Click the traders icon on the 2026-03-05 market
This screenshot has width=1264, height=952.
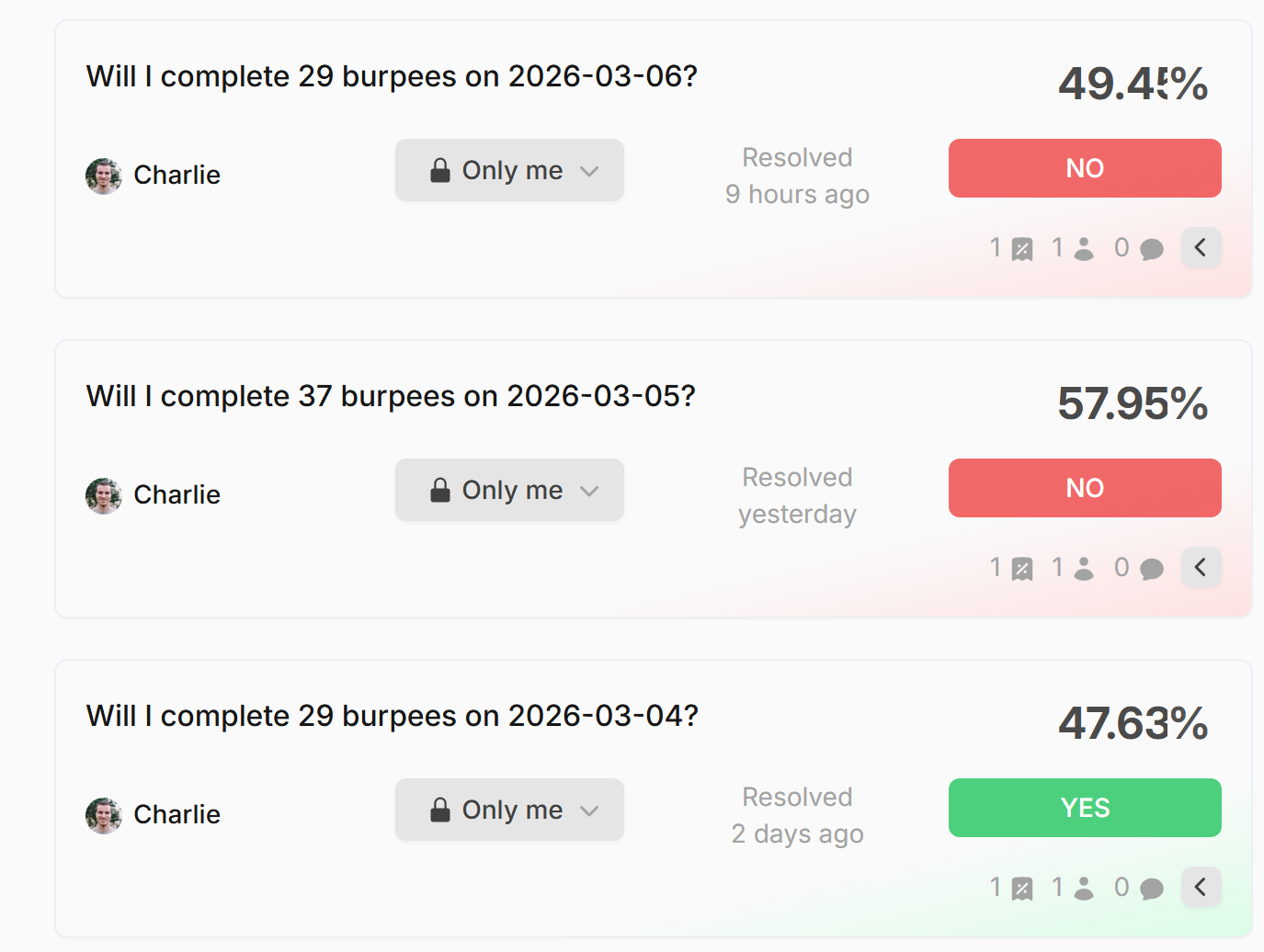coord(1083,567)
